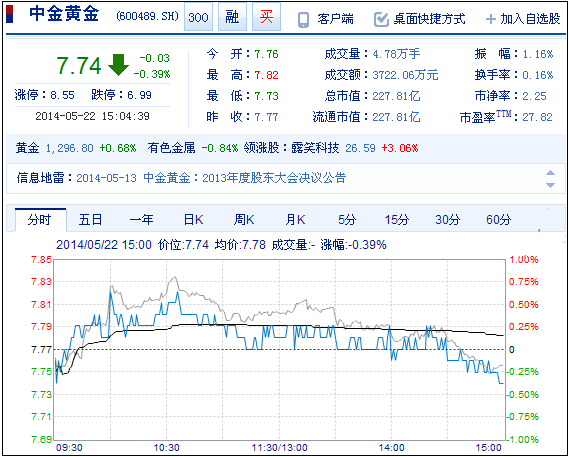
Task: Click the 跌停 limit-down price 6.99
Action: pos(139,95)
